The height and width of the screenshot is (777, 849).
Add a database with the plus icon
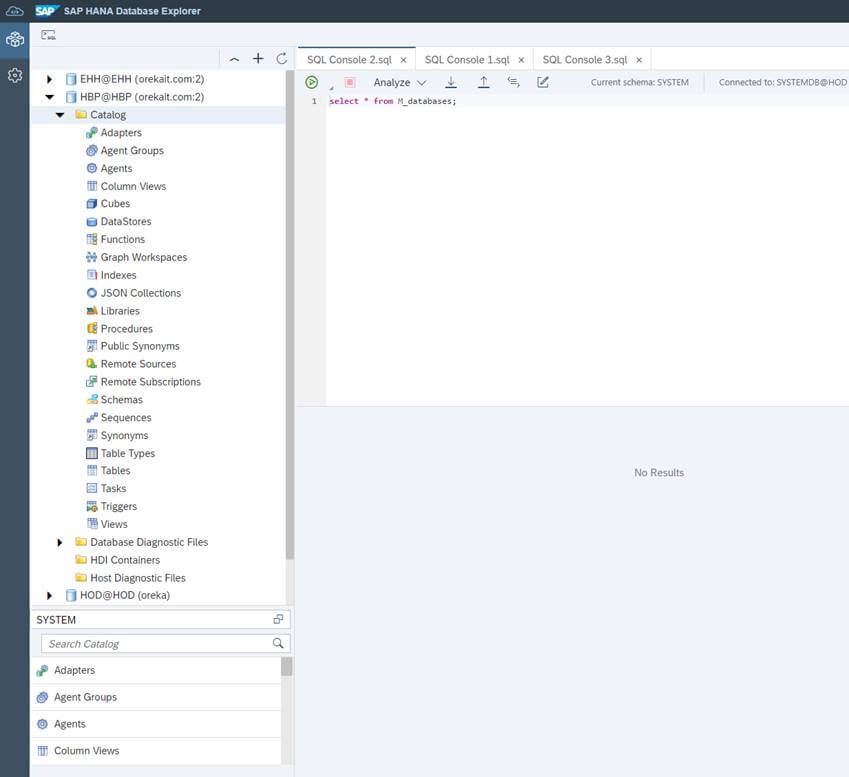tap(258, 58)
